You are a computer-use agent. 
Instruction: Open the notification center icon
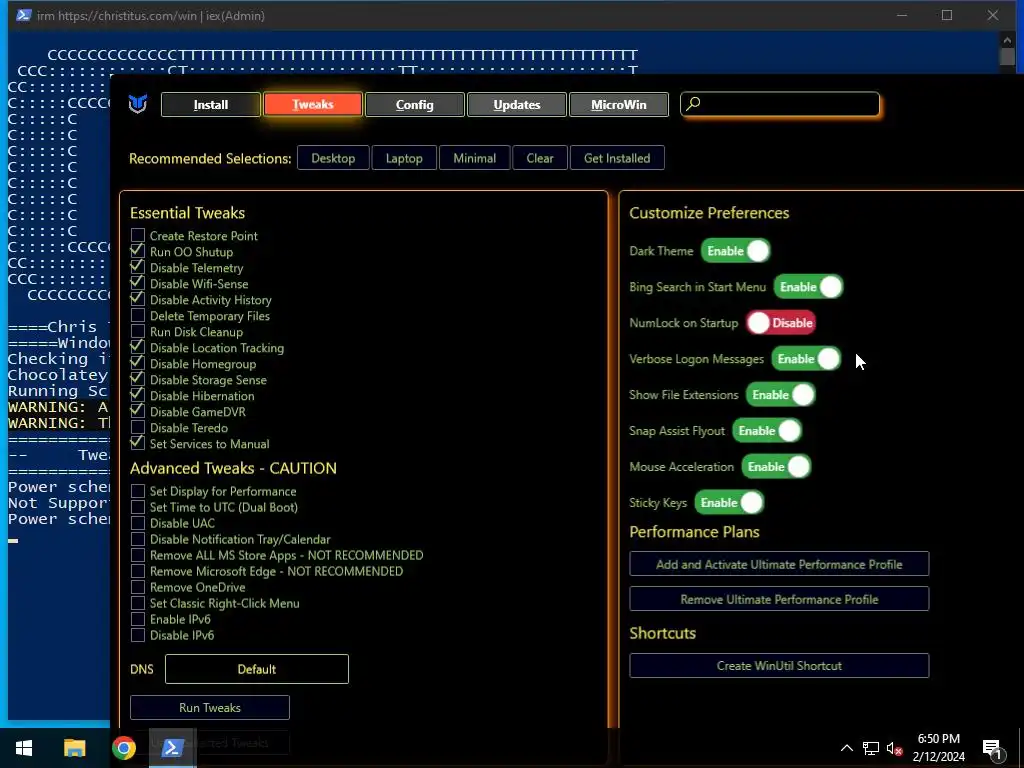[x=992, y=749]
